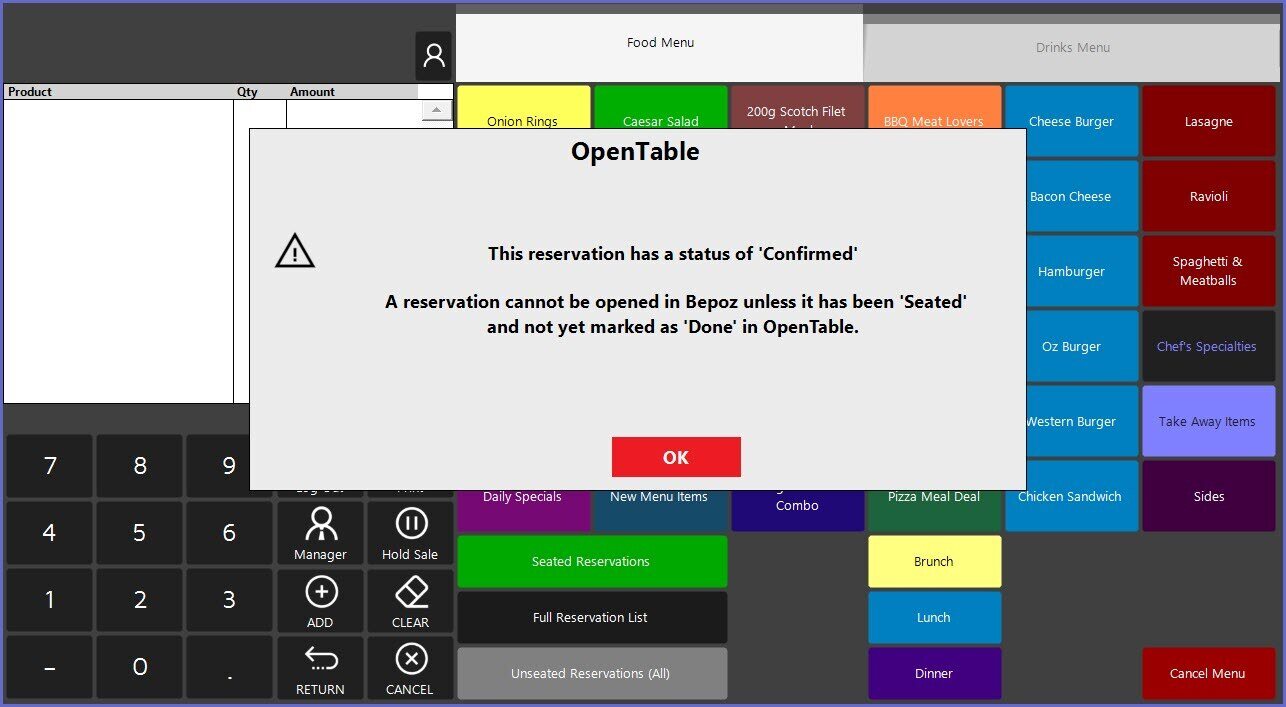Image resolution: width=1286 pixels, height=707 pixels.
Task: Click the Product column header
Action: pos(118,91)
